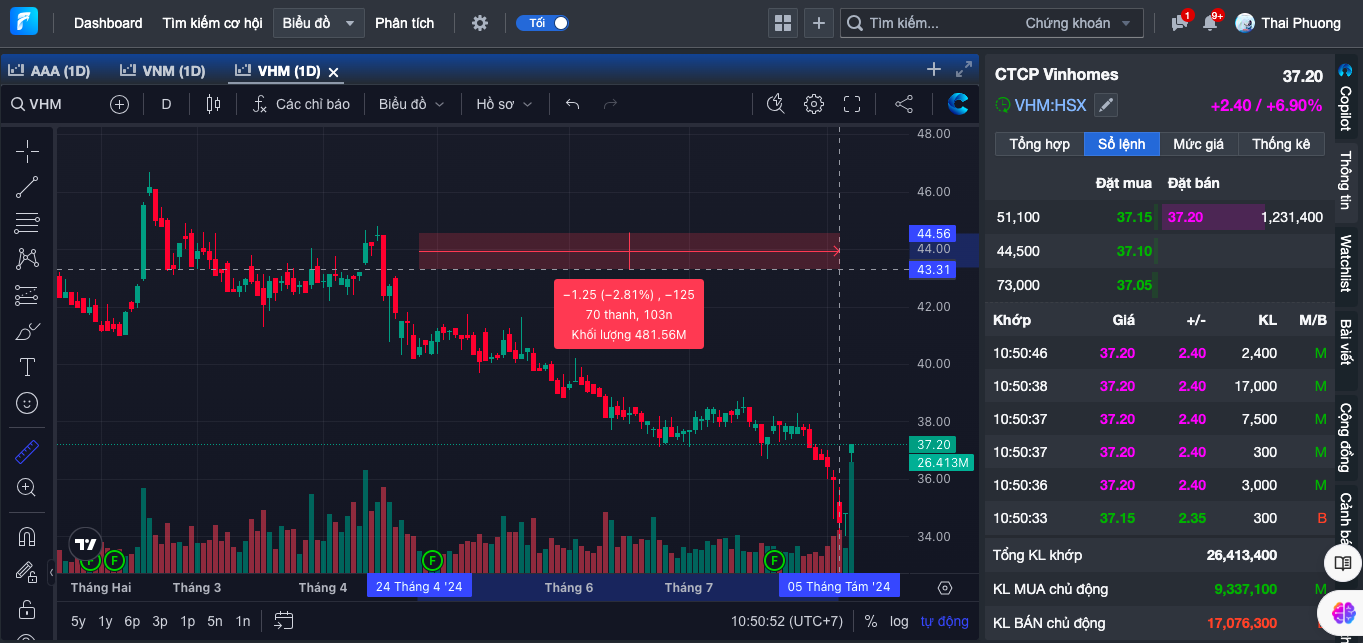Redo the chart action
Viewport: 1363px width, 643px height.
pyautogui.click(x=610, y=104)
